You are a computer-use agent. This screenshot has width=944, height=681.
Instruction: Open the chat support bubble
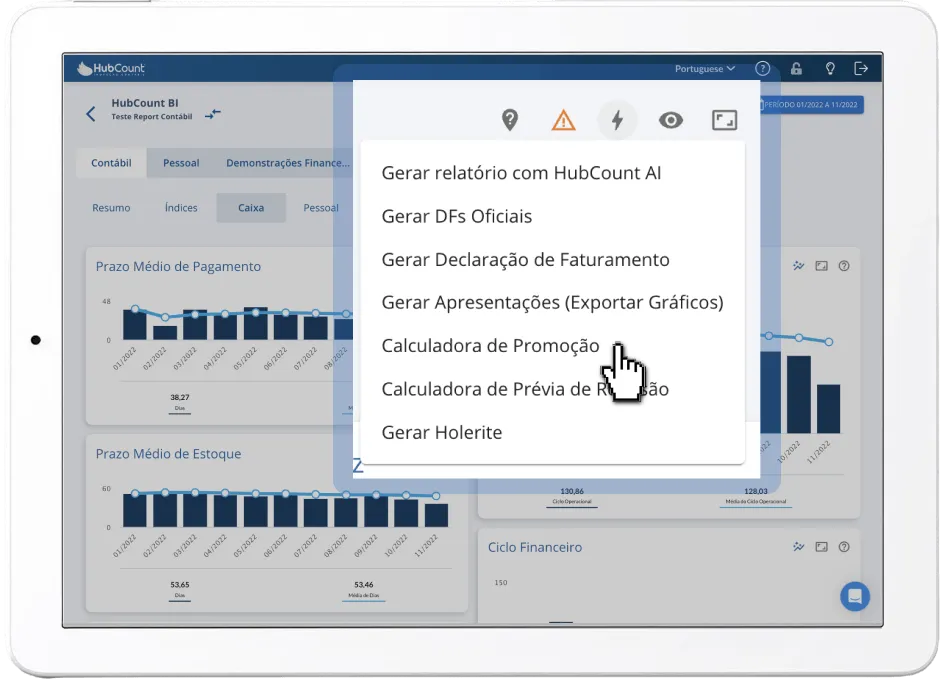tap(855, 596)
